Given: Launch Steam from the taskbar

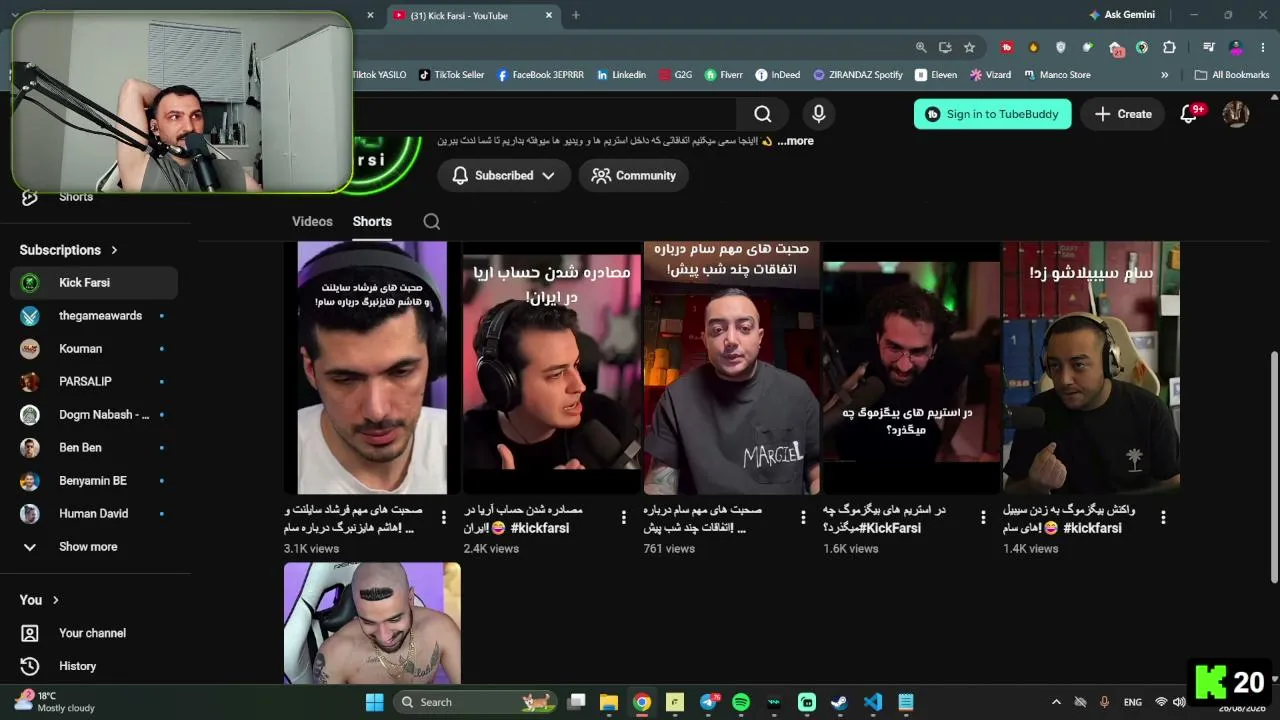Looking at the screenshot, I should point(840,702).
